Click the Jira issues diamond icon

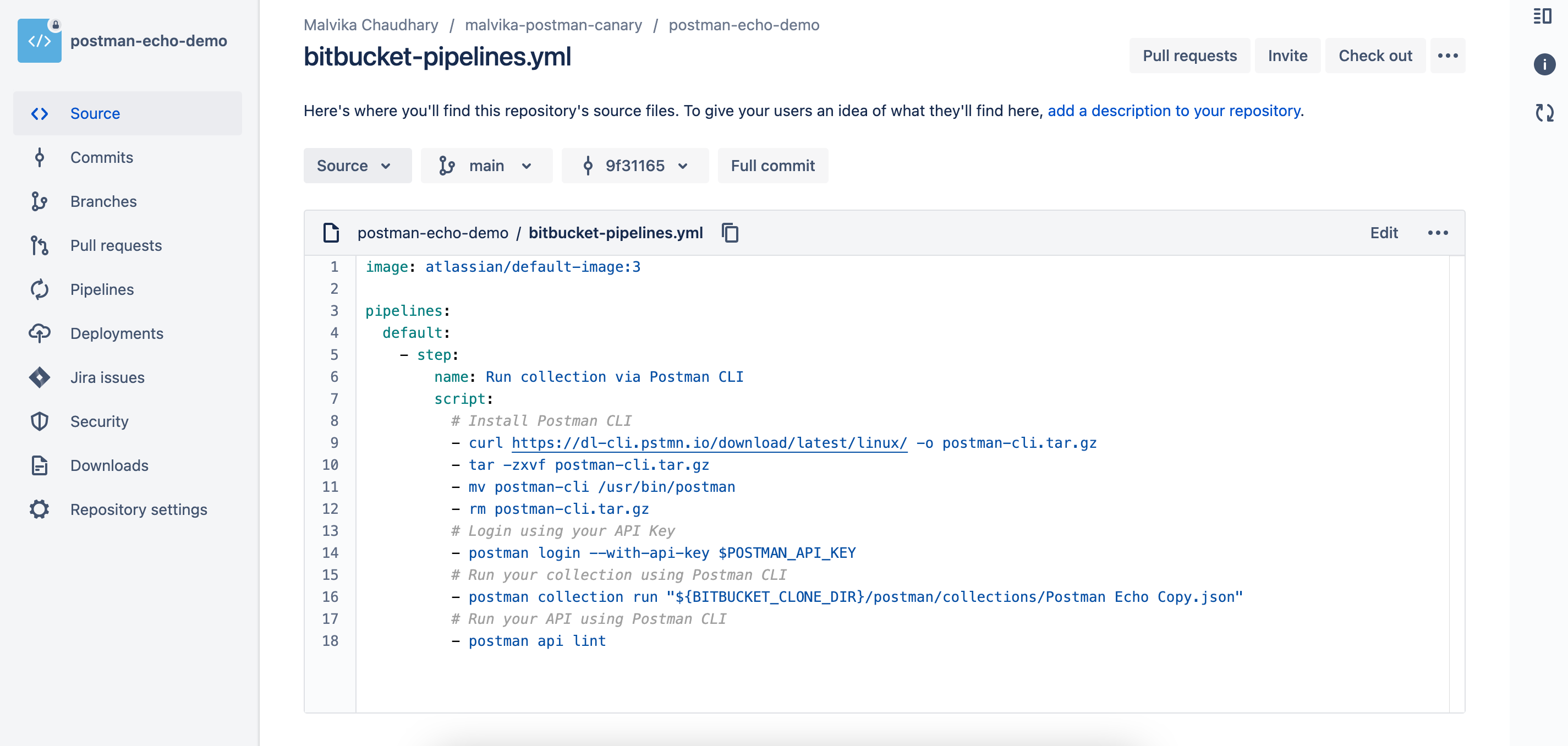point(40,377)
